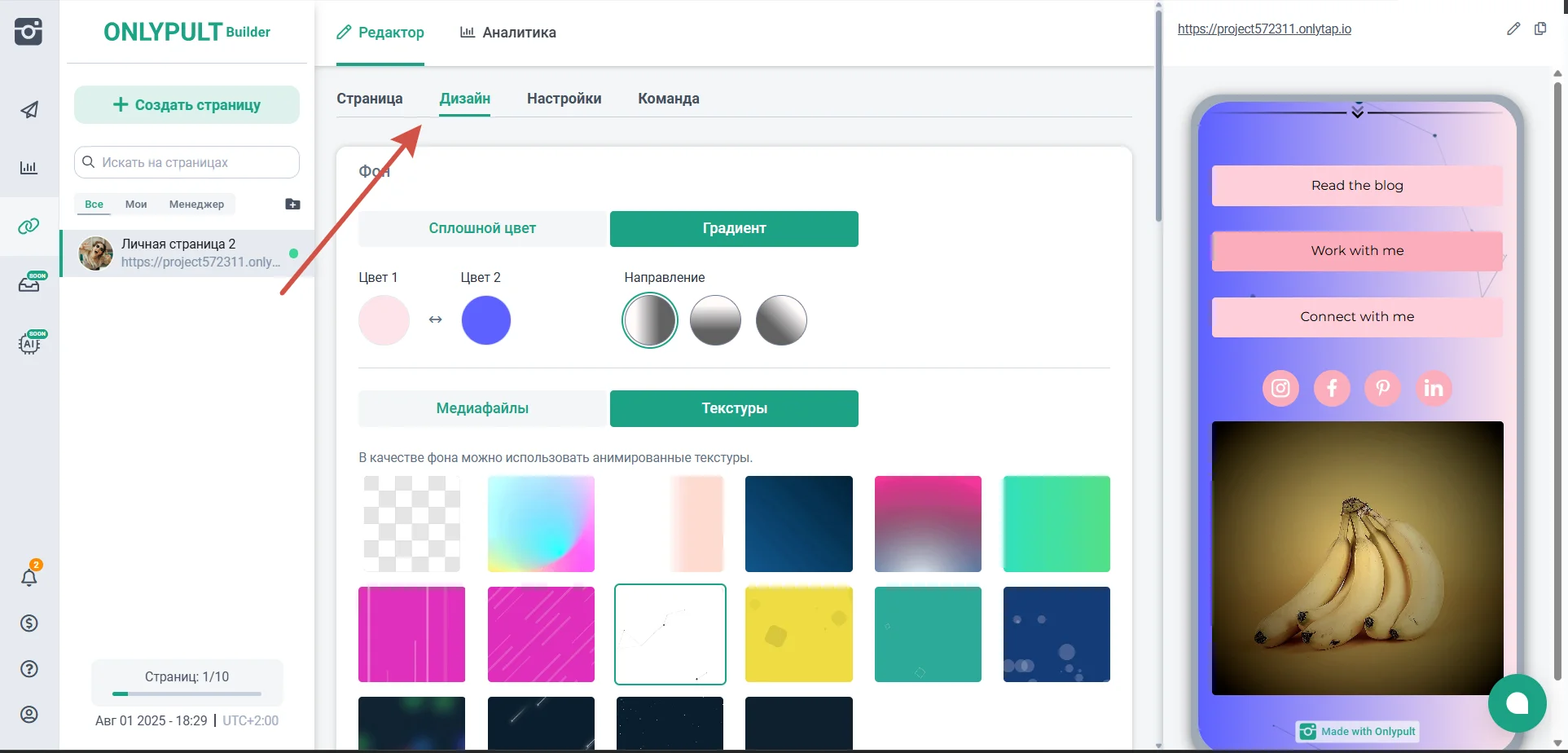Screen dimensions: 1568x753
Task: Click Создать страницу button
Action: (x=187, y=105)
